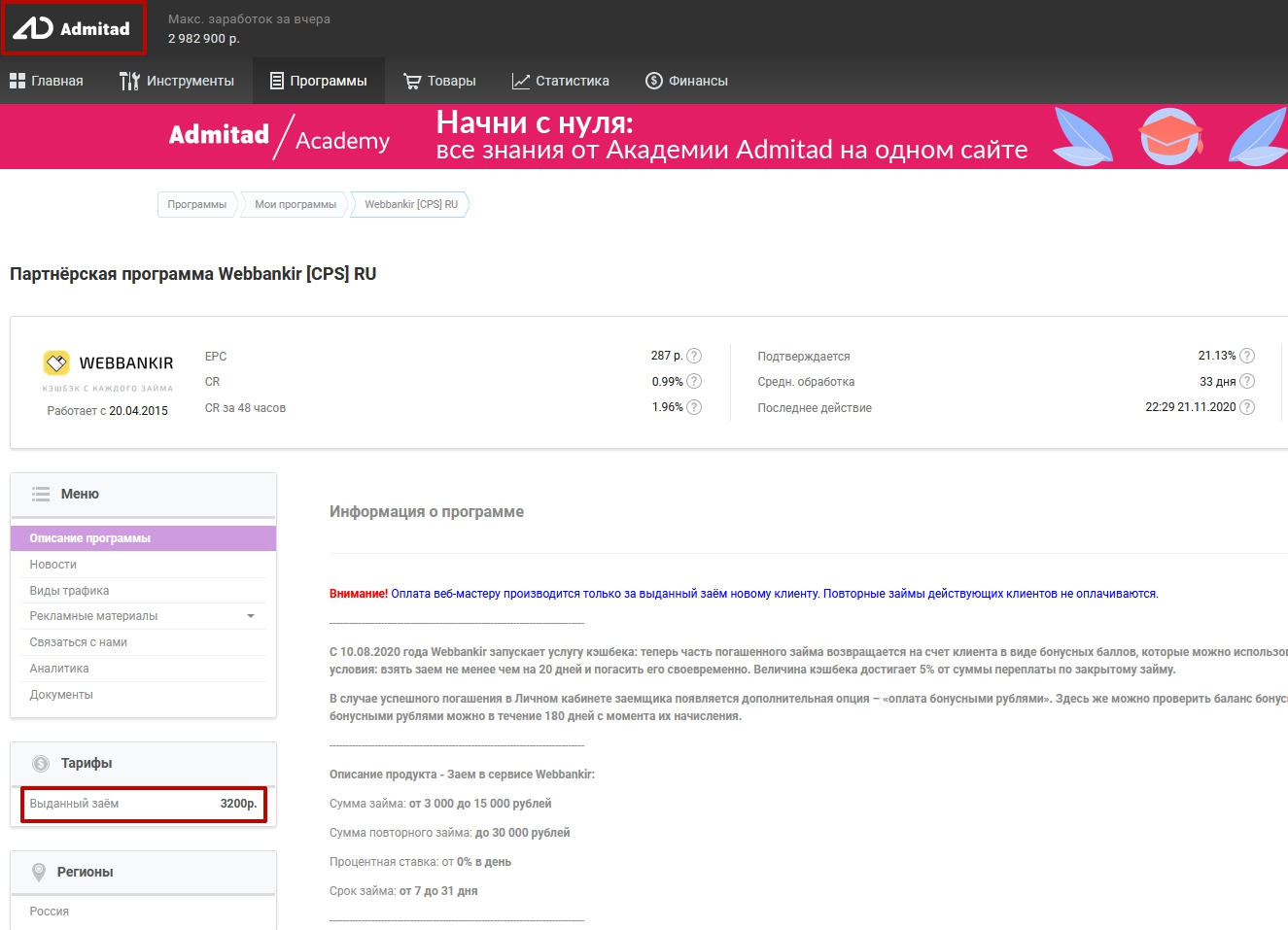Click the Подтверждается value 21.13%
The width and height of the screenshot is (1288, 930).
tap(1217, 356)
